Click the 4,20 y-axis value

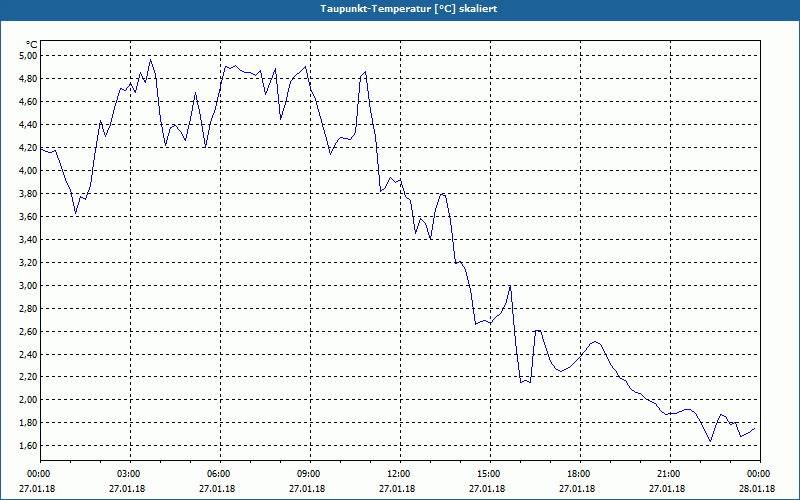click(29, 147)
